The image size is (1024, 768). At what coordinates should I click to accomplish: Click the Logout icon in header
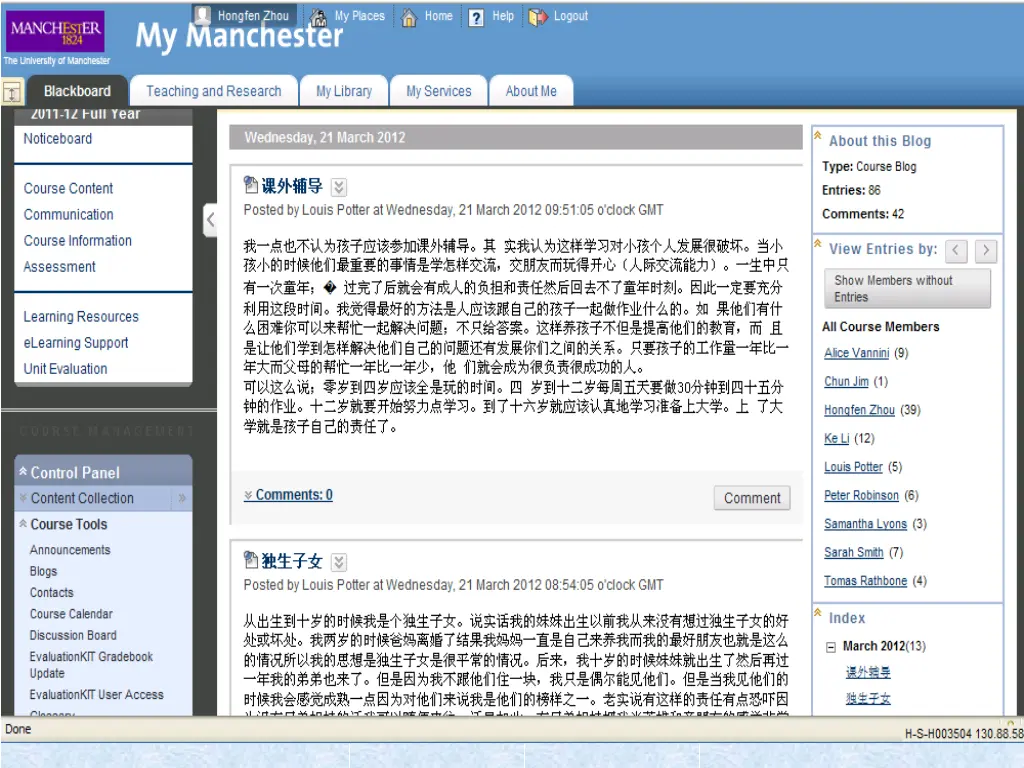pos(538,17)
